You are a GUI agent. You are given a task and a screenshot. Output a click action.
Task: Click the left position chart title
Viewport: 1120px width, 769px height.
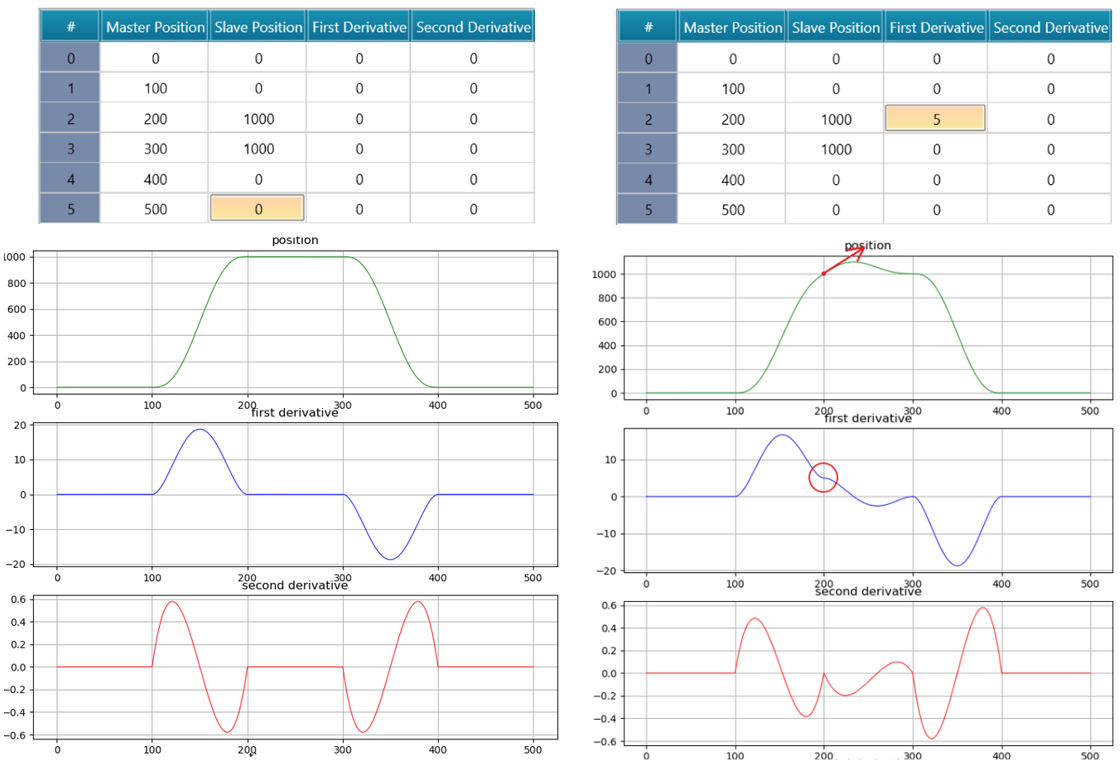pos(295,241)
